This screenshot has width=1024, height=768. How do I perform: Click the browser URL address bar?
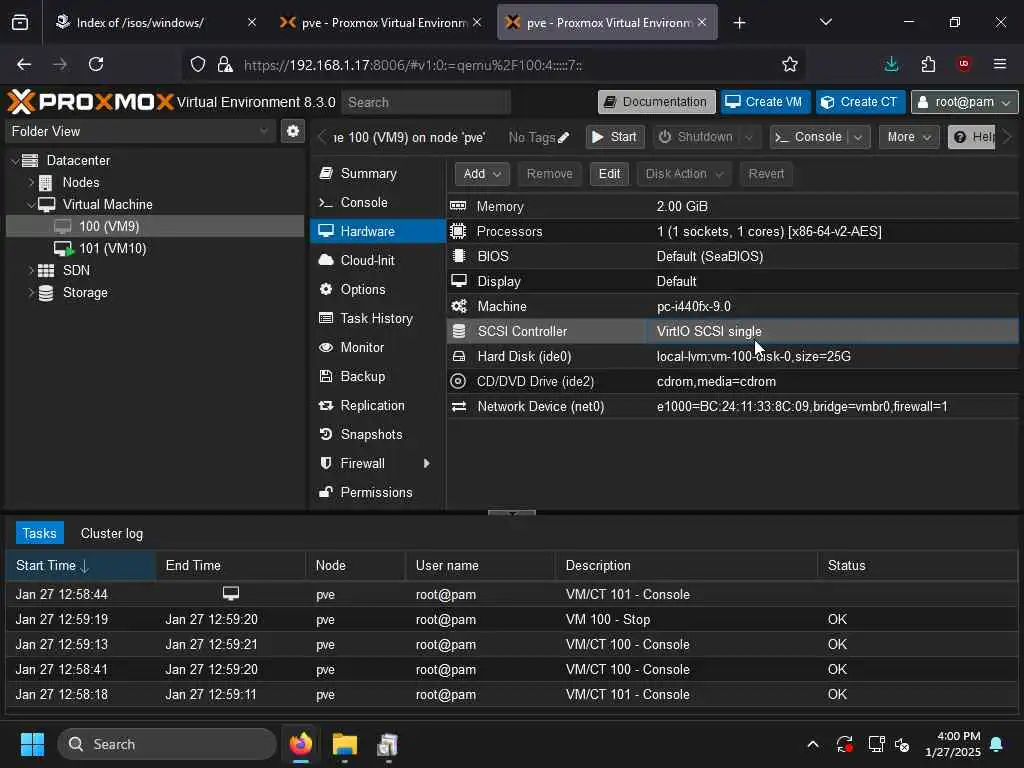tap(496, 65)
